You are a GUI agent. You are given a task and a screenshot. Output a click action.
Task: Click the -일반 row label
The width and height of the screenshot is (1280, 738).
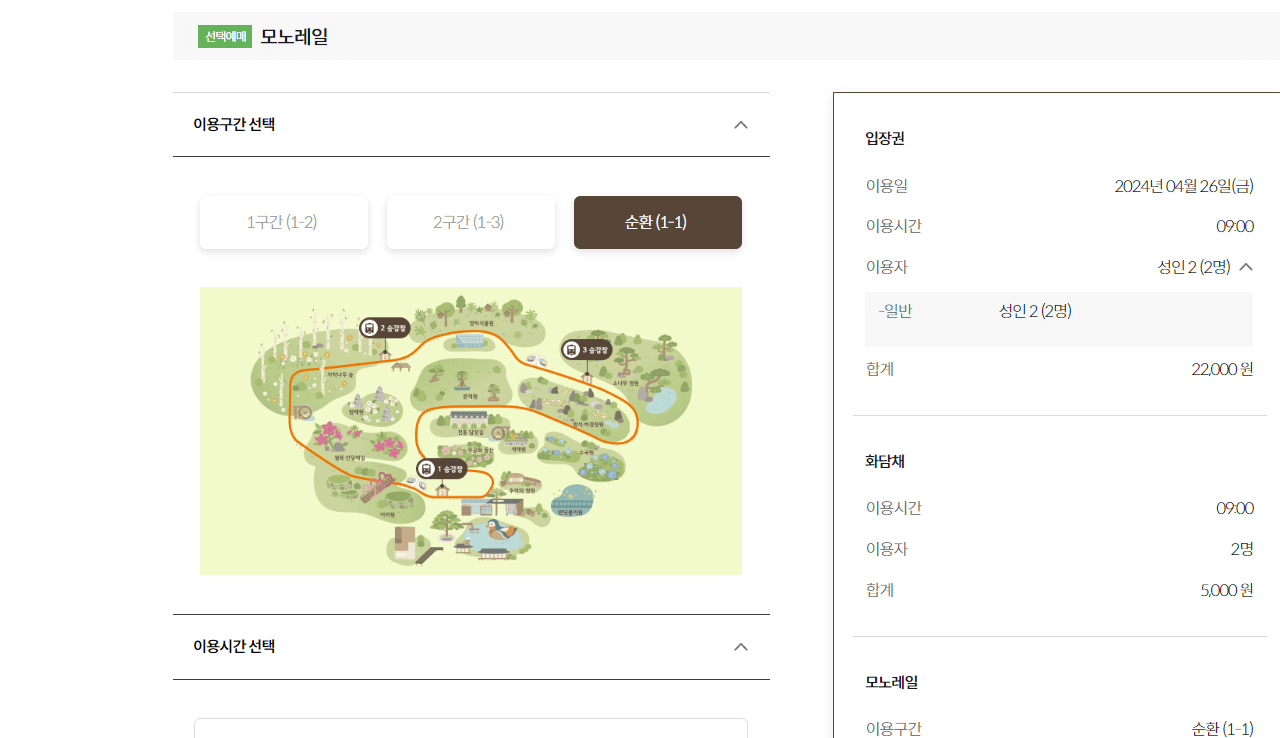(x=895, y=311)
